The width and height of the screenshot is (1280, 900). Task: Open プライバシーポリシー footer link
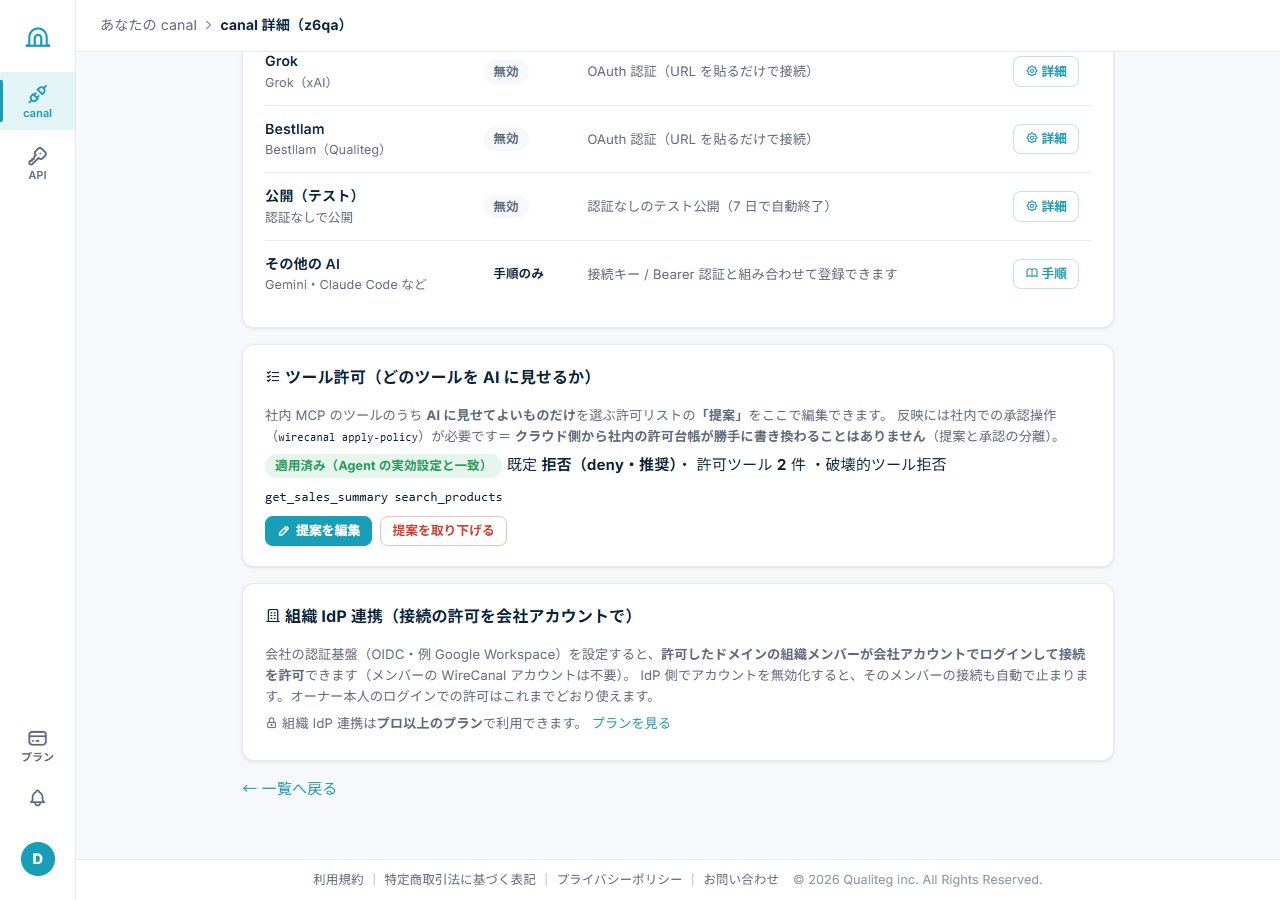[x=619, y=880]
